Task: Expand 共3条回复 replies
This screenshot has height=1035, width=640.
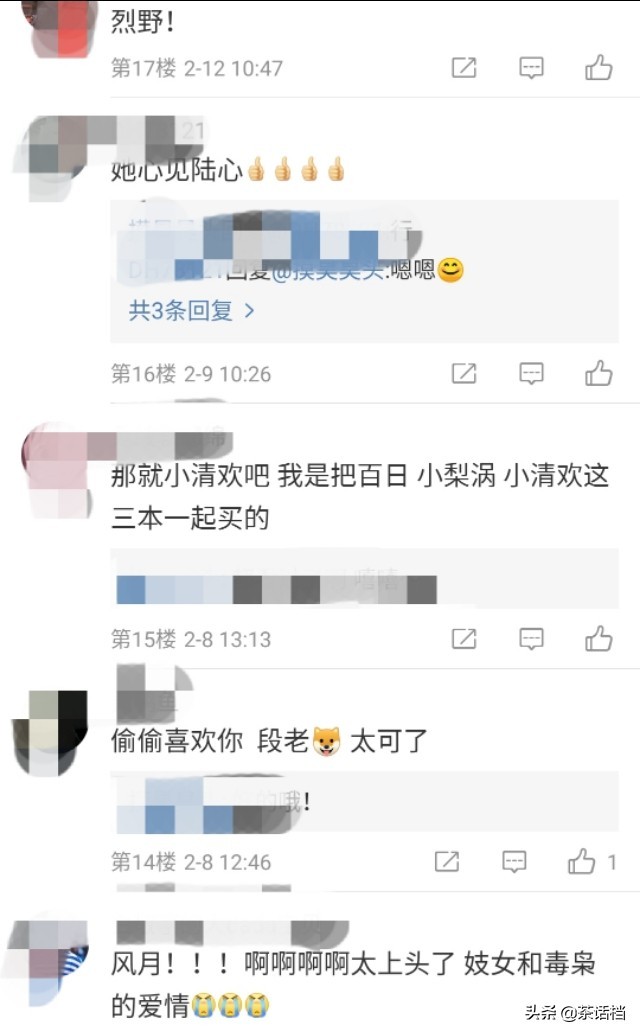Action: pos(191,310)
